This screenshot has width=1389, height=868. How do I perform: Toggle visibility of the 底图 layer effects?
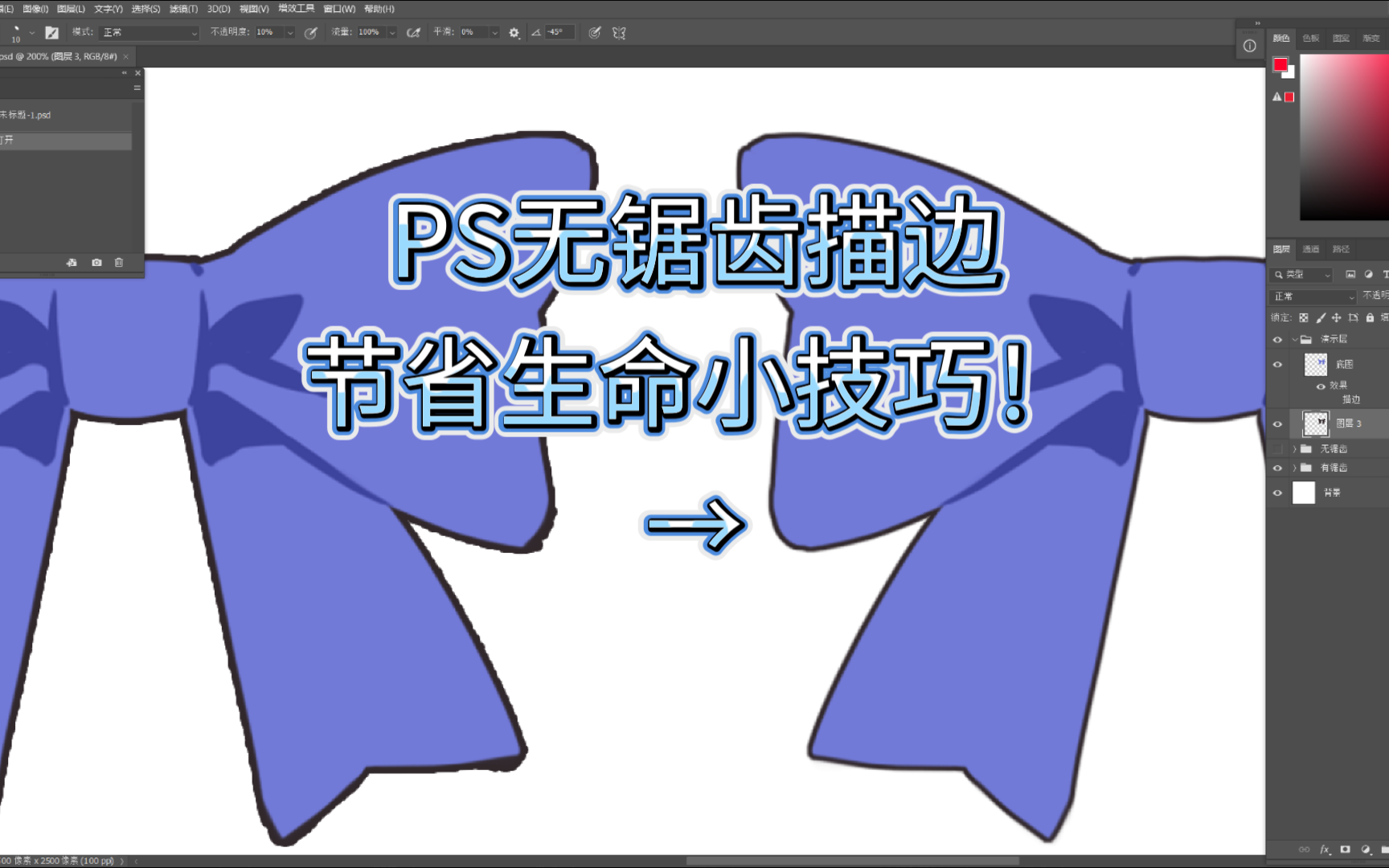click(1321, 386)
